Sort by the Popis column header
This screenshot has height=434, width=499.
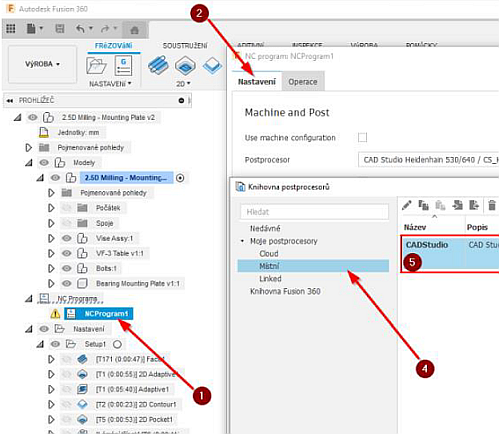pos(477,227)
